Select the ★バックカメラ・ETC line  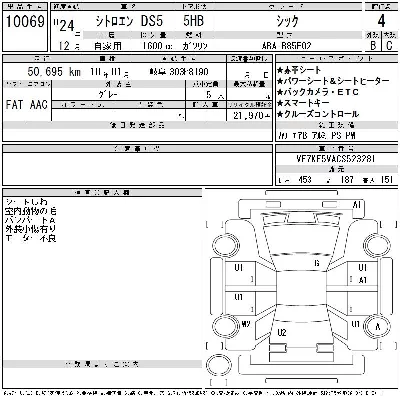pos(318,92)
